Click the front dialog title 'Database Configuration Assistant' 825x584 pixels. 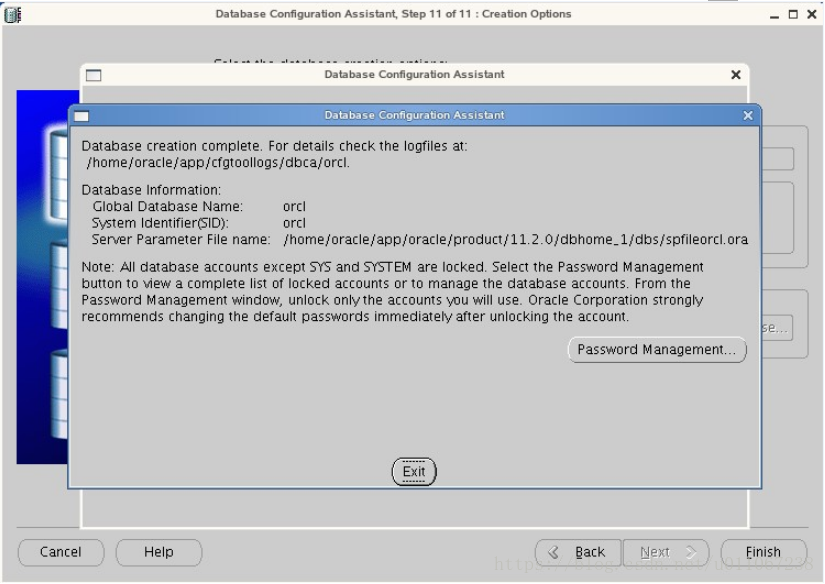coord(415,115)
